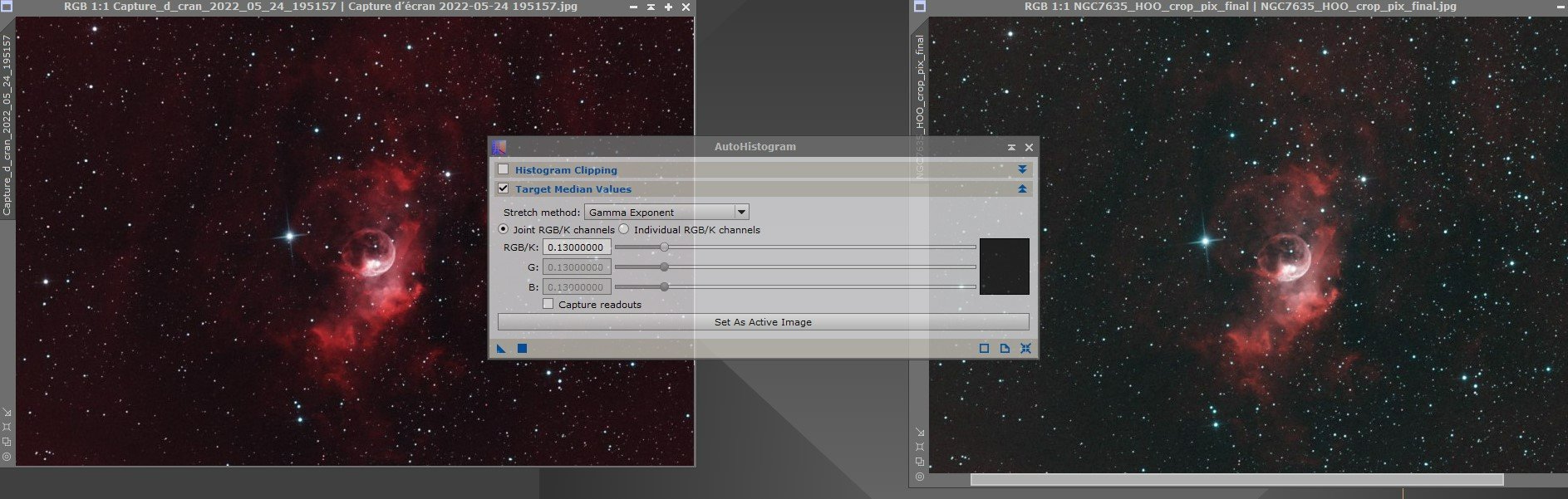Enable the Histogram Clipping checkbox
The height and width of the screenshot is (499, 1568).
[503, 169]
